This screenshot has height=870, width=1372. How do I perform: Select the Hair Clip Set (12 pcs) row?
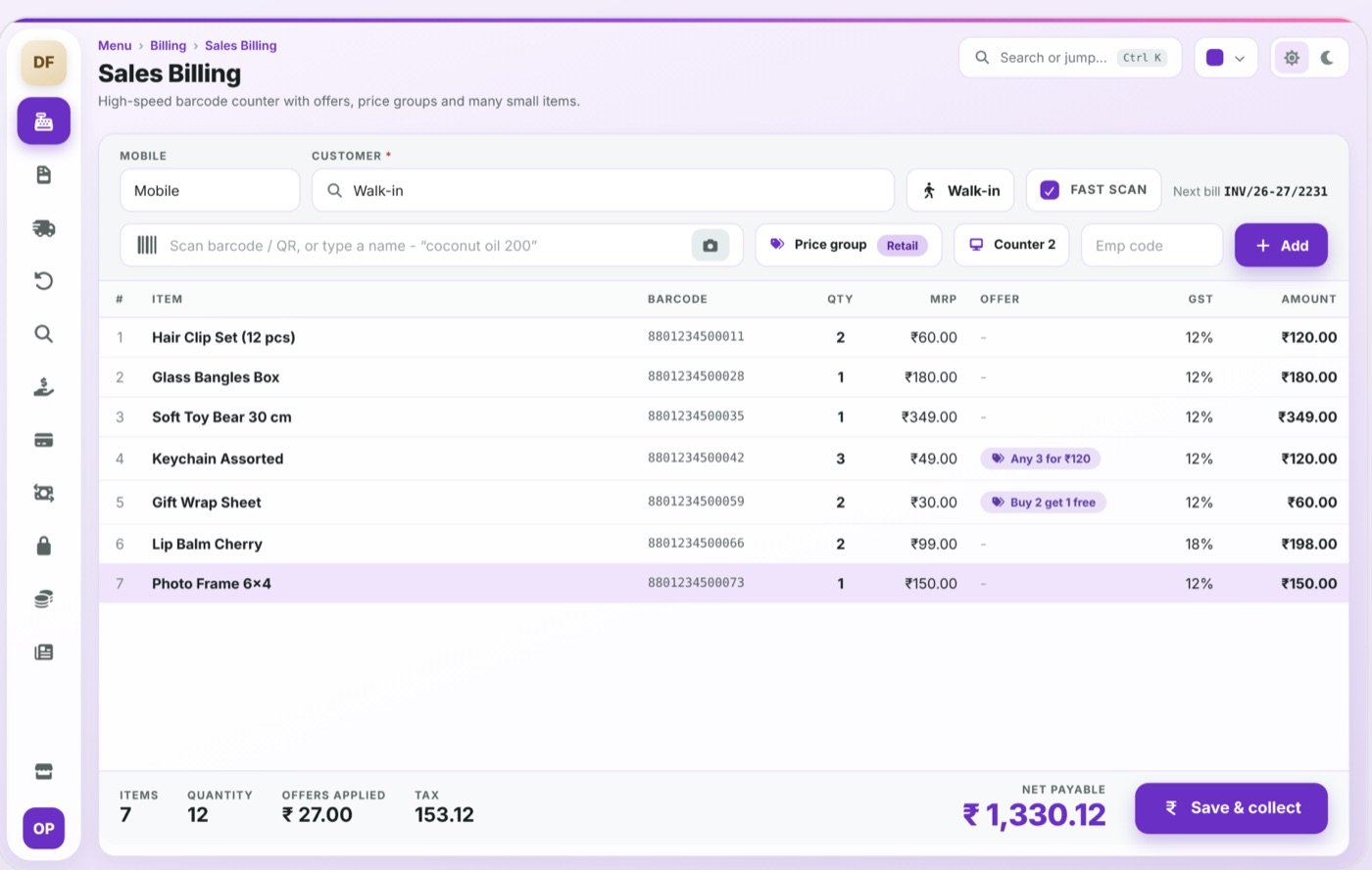coord(724,337)
